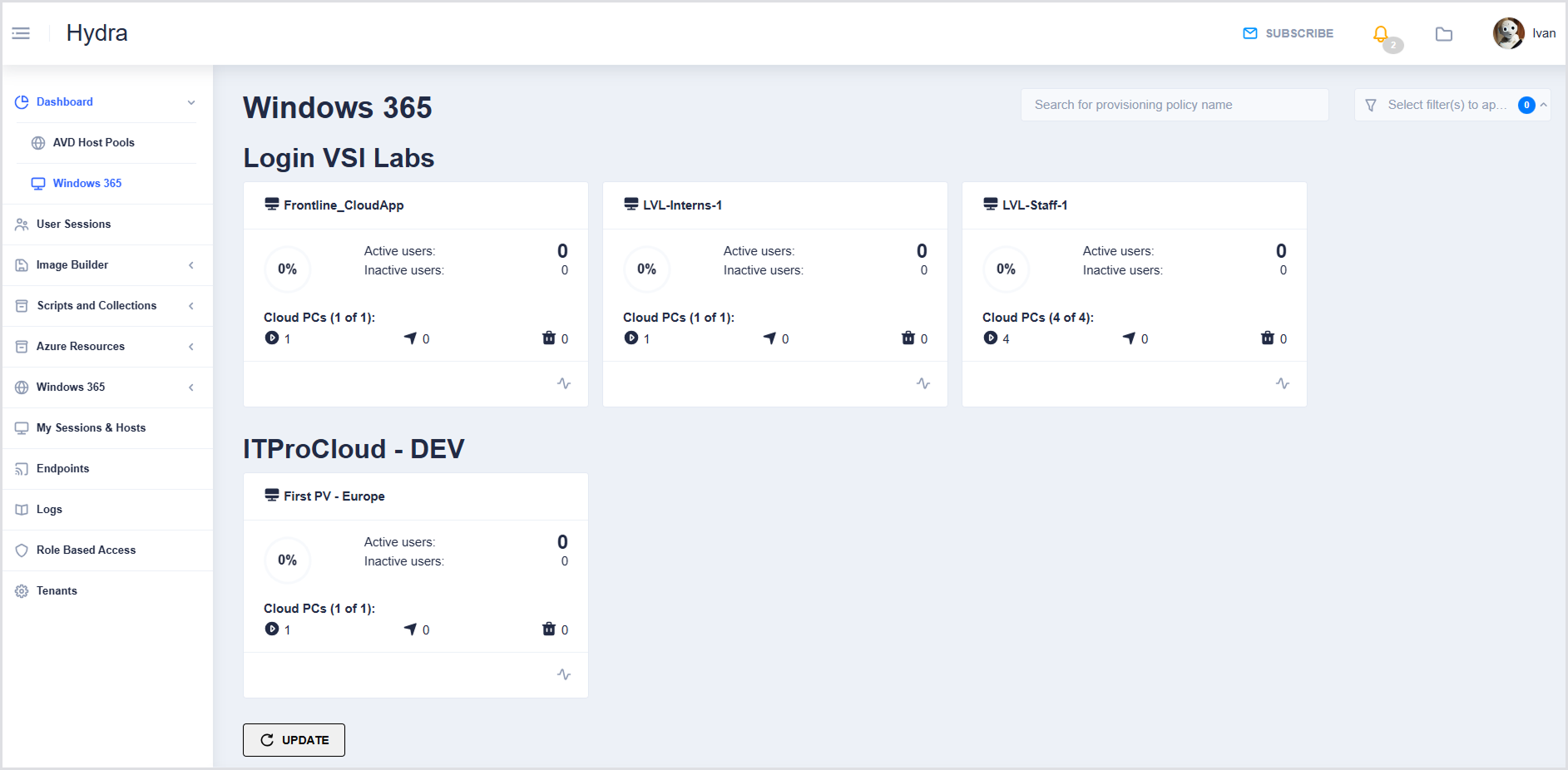Open activity graph for First PV - Europe

[x=564, y=674]
